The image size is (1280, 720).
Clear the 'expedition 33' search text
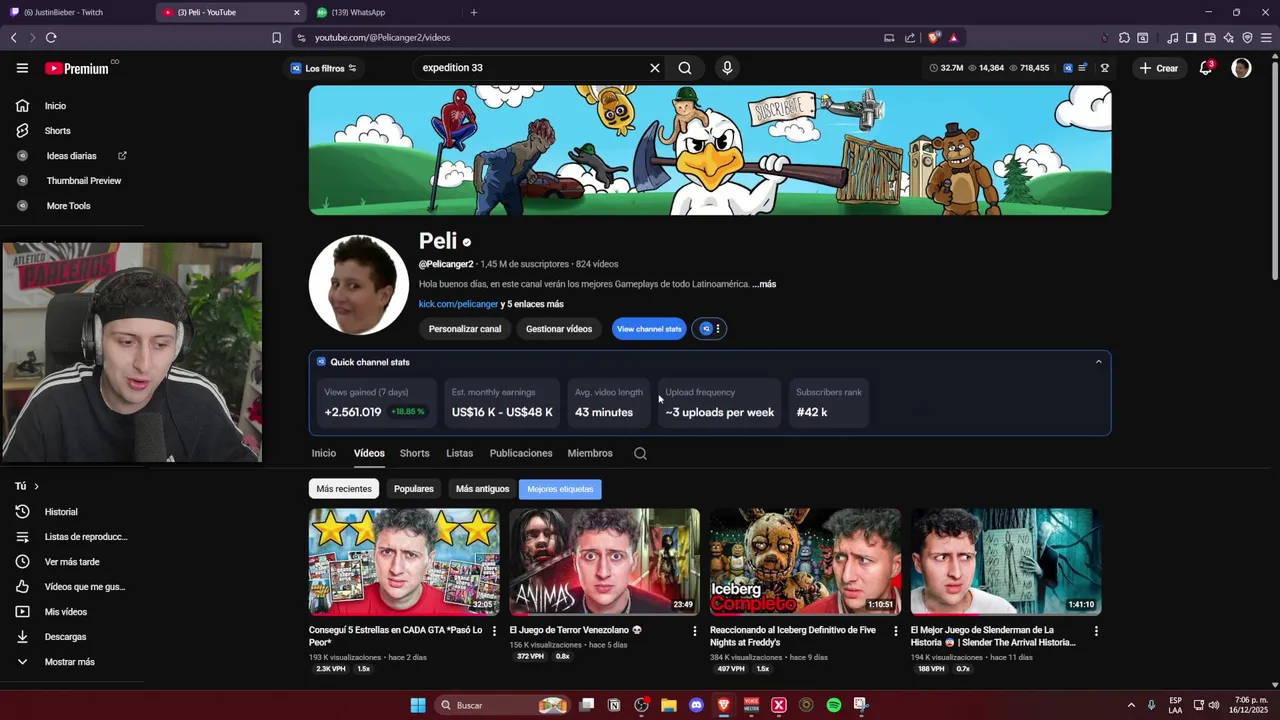point(655,68)
